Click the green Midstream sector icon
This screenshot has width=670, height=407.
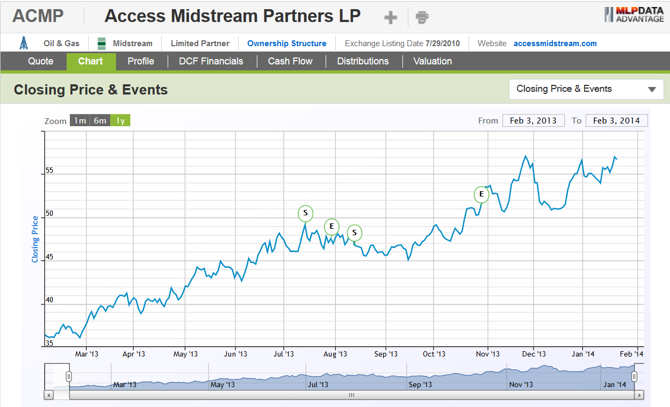tap(102, 43)
